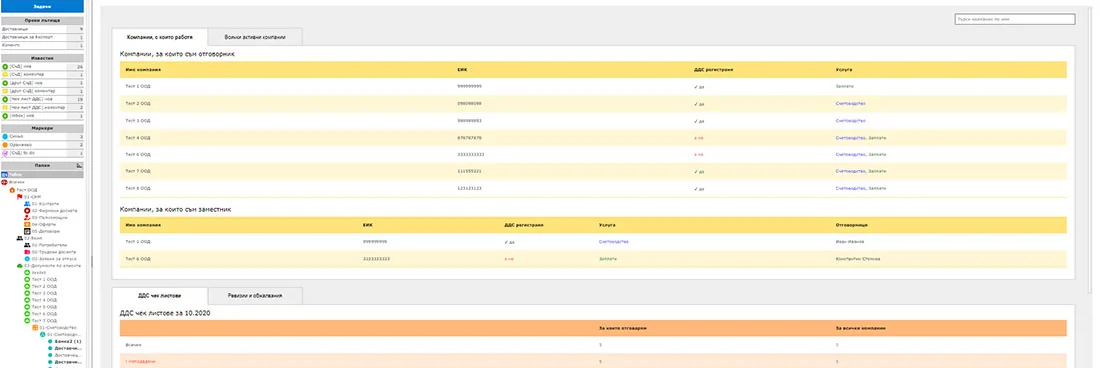Open '01-Потребители' tree folder
The image size is (1100, 368).
pos(49,245)
